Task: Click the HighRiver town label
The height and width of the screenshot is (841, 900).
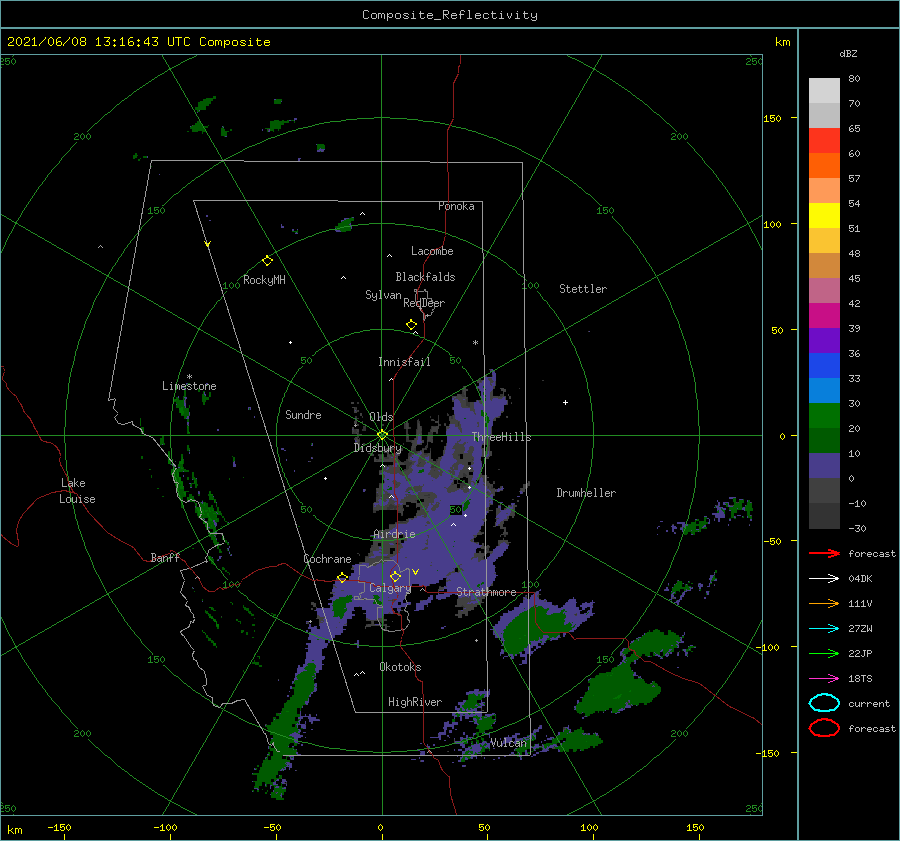Action: [x=415, y=702]
